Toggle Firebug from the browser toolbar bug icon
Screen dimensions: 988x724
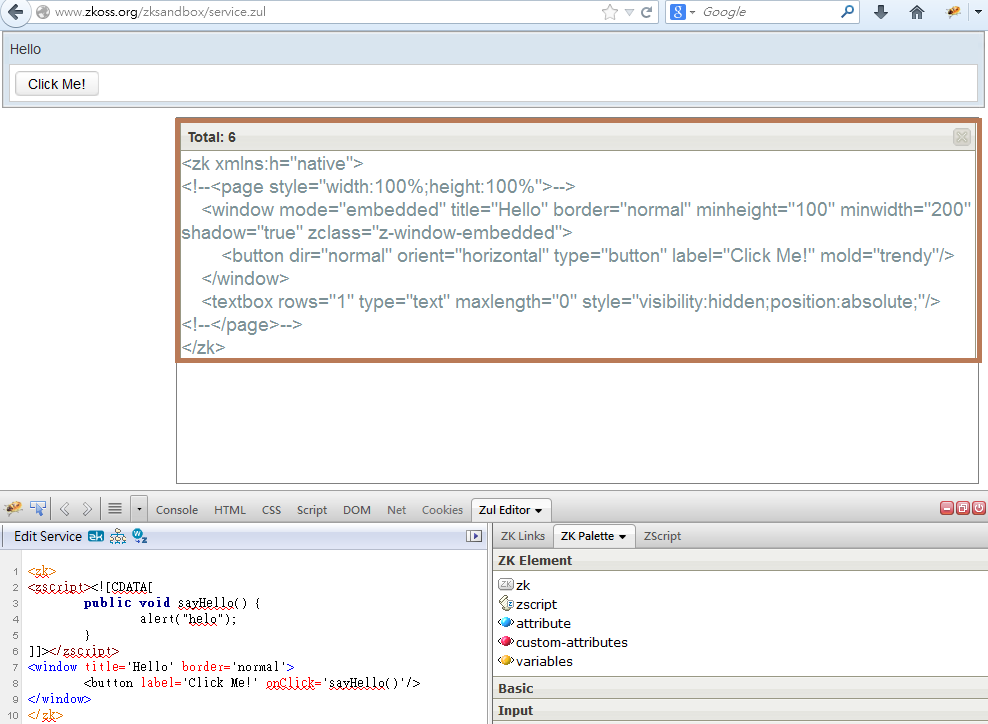(x=953, y=12)
